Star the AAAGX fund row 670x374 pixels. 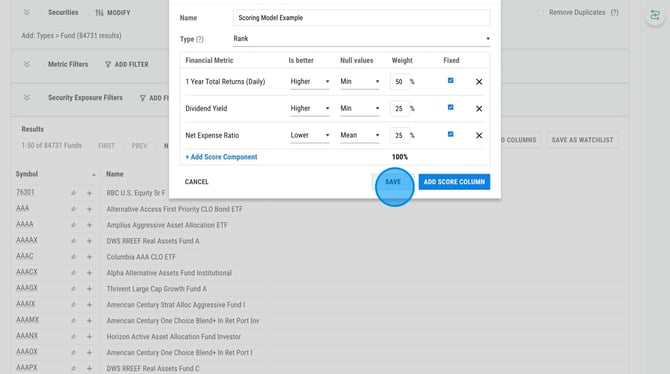[x=73, y=289]
